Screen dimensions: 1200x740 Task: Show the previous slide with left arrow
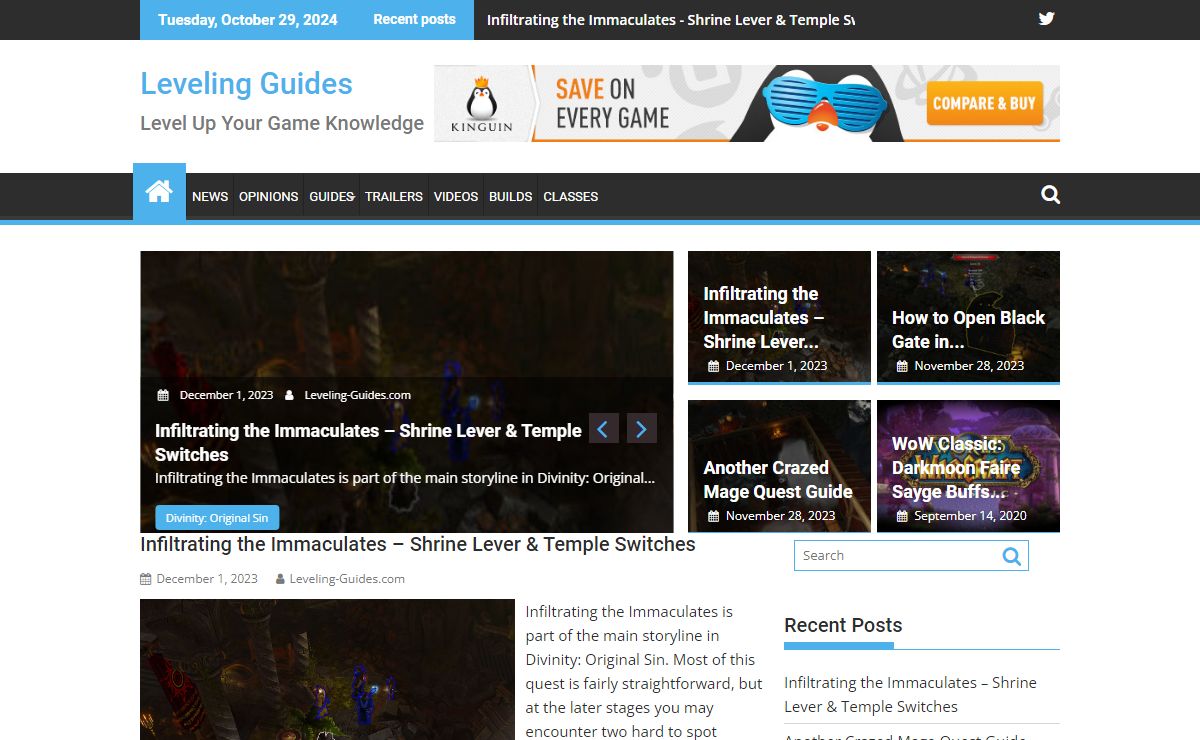pos(603,429)
